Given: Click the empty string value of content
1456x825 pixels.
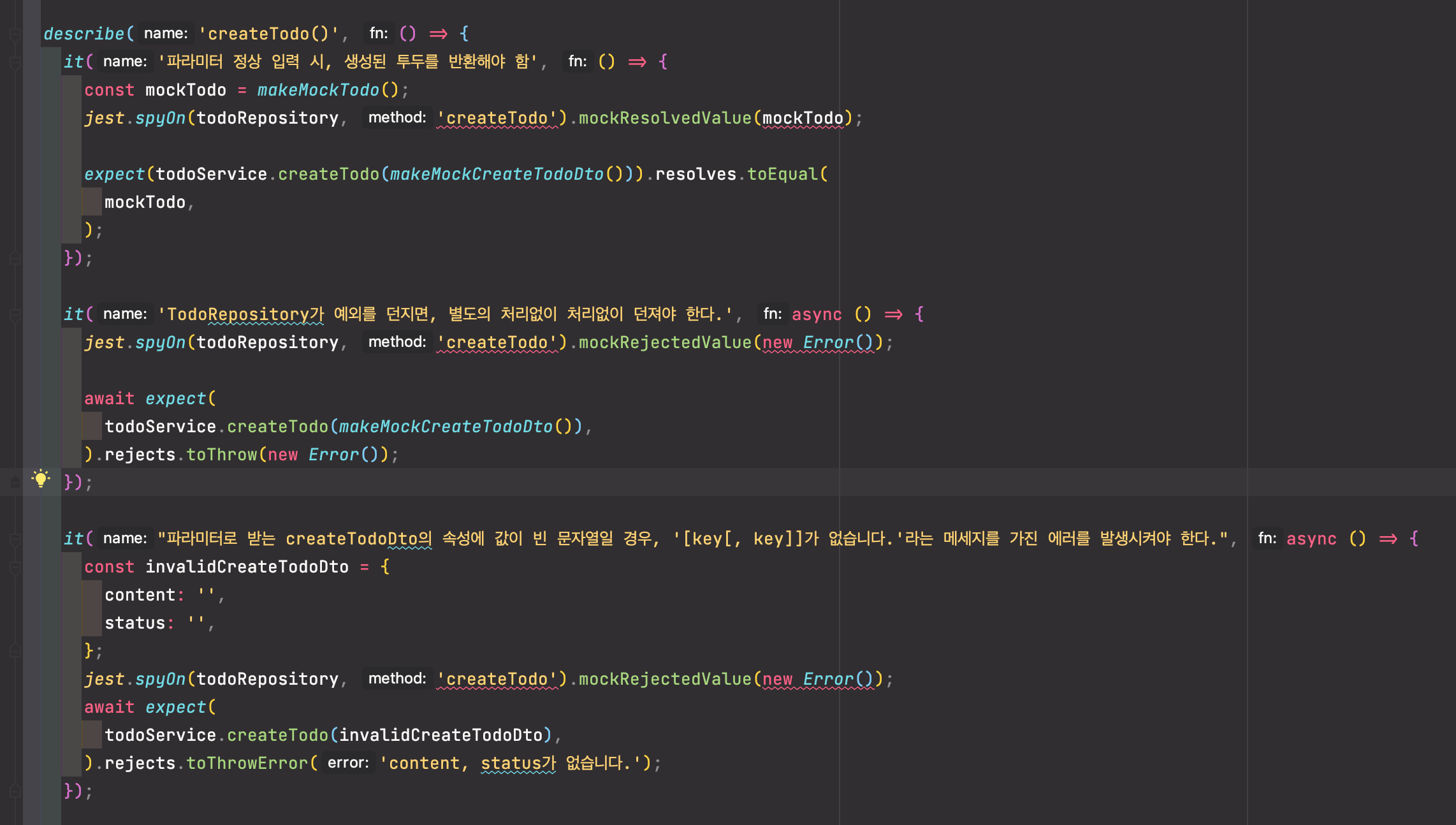Looking at the screenshot, I should click(x=206, y=595).
